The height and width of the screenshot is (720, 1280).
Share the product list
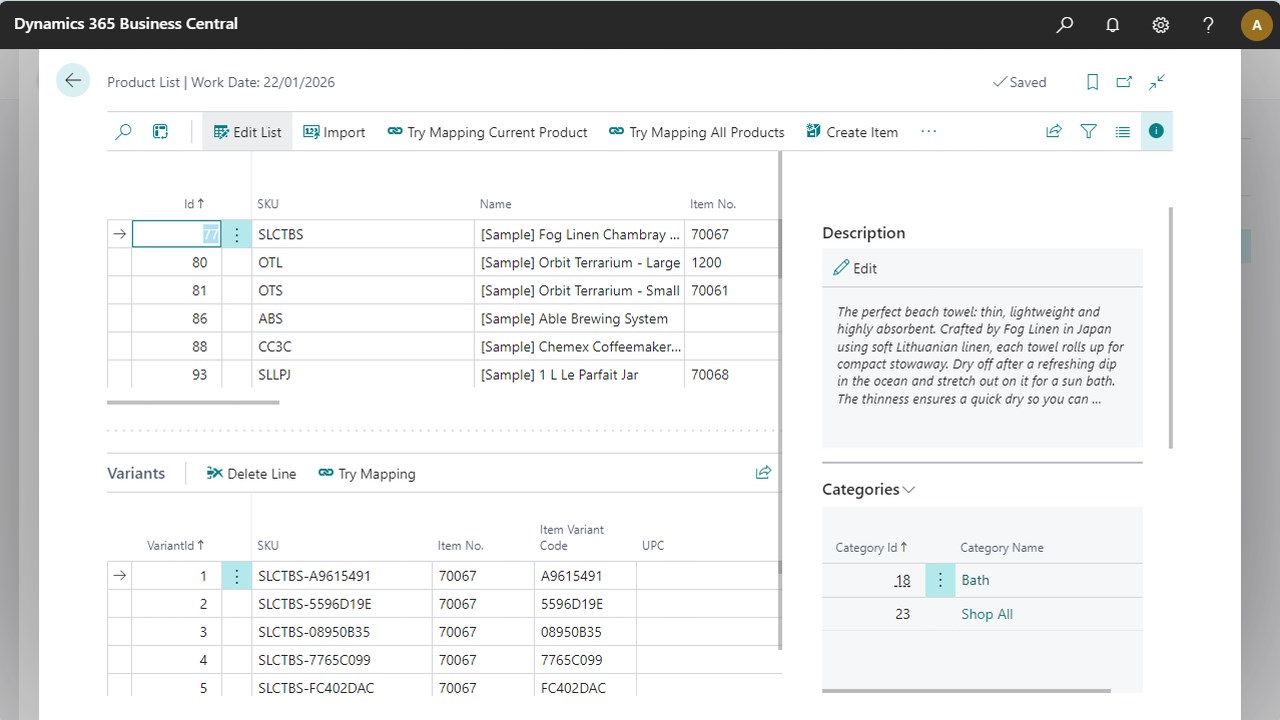[1054, 131]
